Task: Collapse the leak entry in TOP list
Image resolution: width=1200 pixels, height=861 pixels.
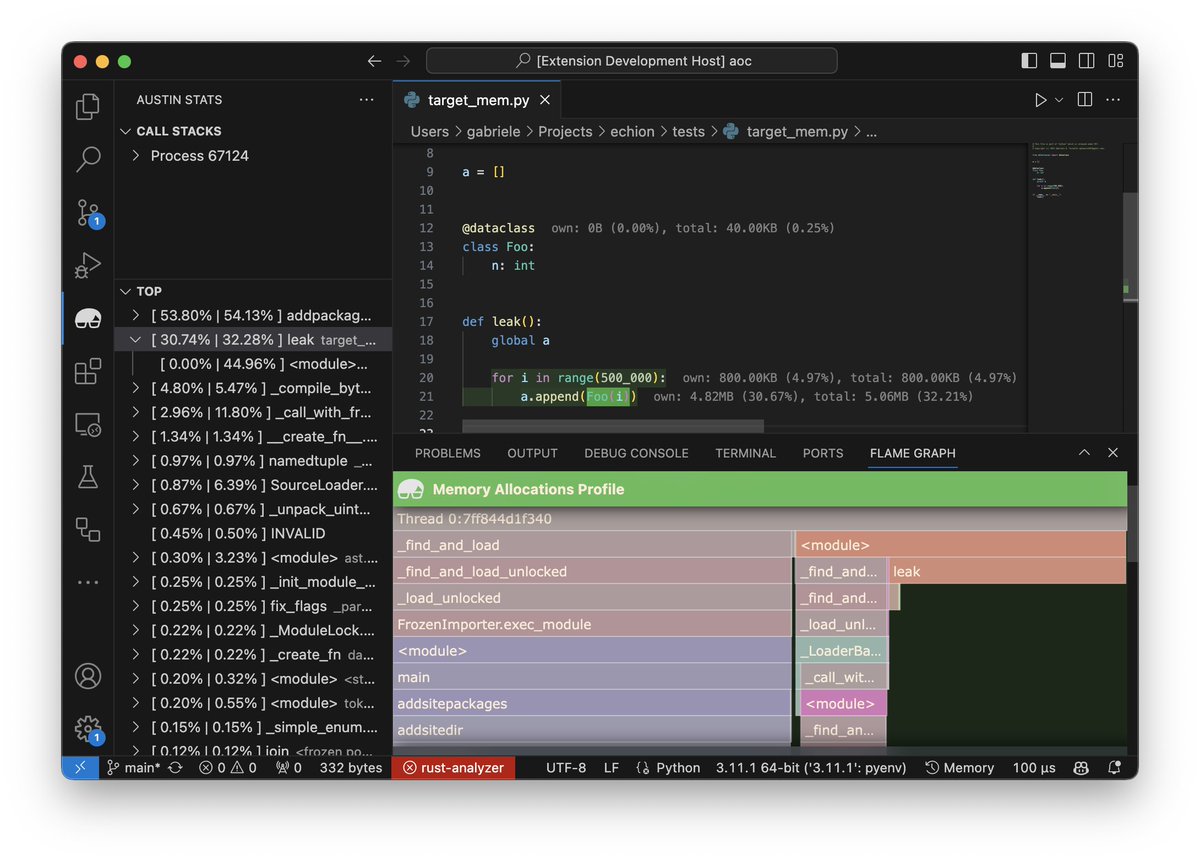Action: (134, 339)
